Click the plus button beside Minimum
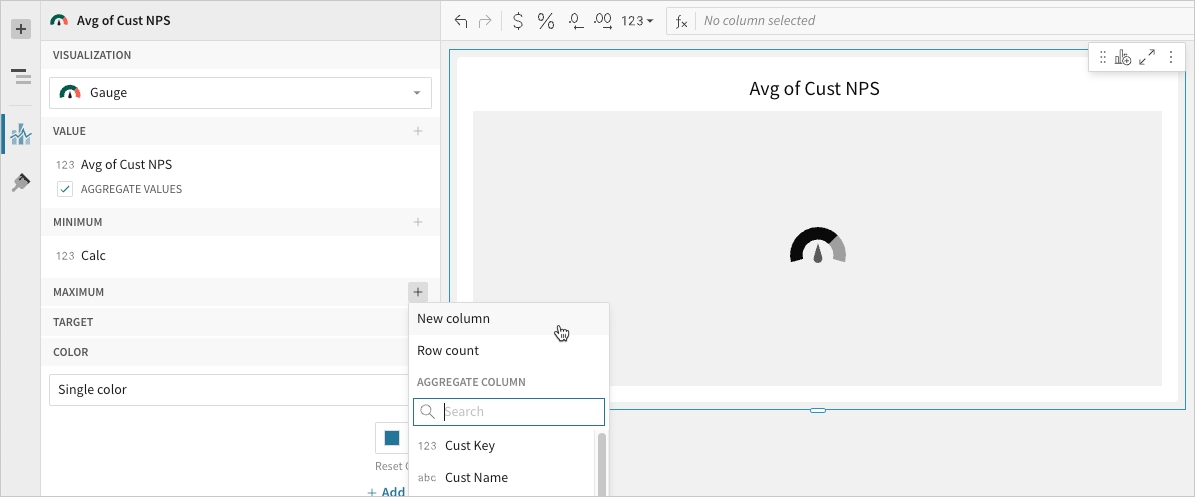The height and width of the screenshot is (497, 1195). (x=418, y=222)
